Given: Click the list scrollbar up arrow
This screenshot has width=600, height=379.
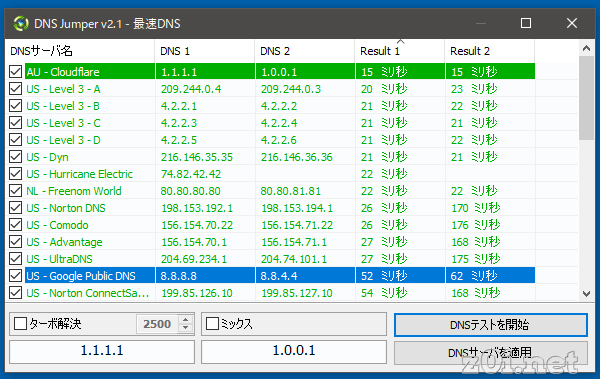Looking at the screenshot, I should point(586,48).
